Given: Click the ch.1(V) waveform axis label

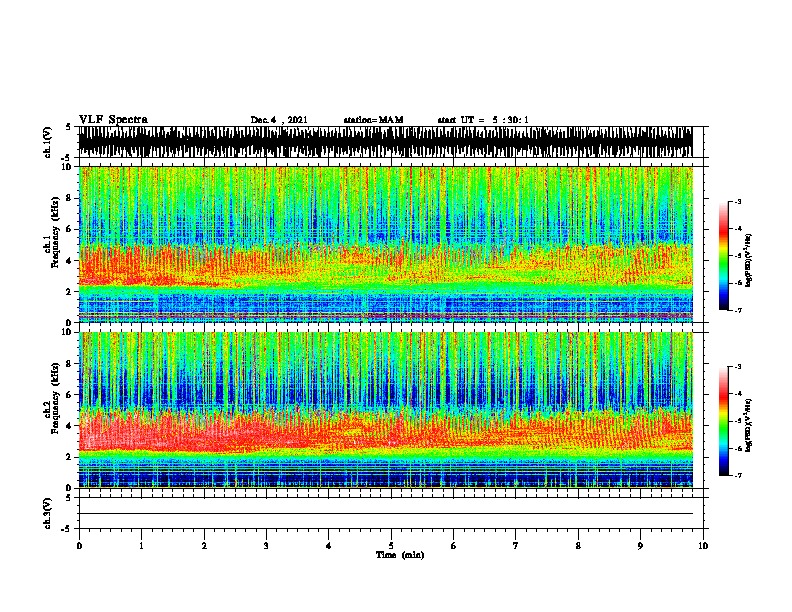Looking at the screenshot, I should click(x=48, y=141).
